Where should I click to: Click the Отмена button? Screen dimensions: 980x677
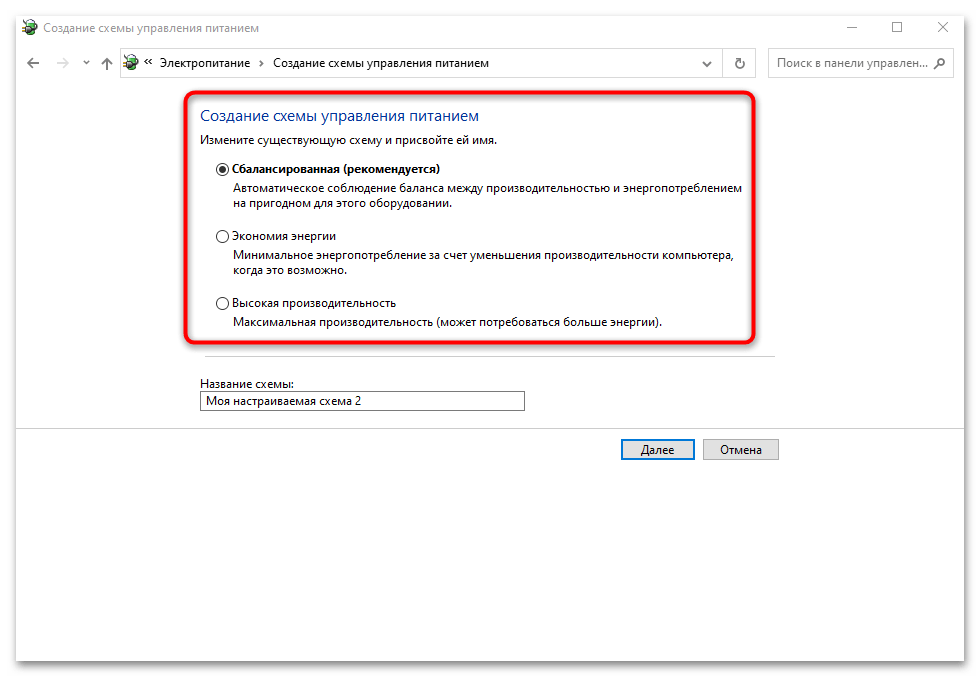(x=741, y=449)
